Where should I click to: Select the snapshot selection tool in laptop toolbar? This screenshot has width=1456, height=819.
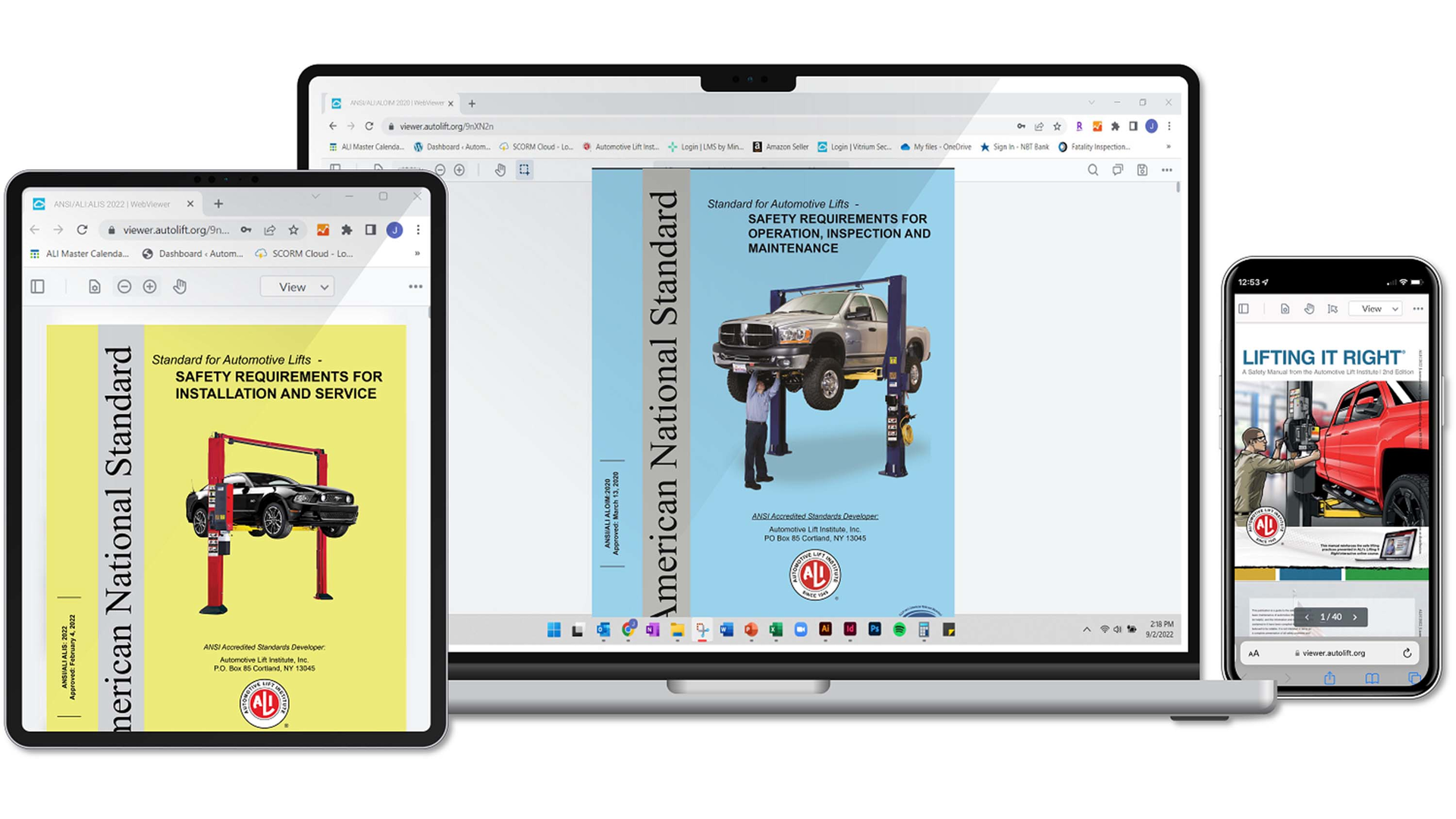(x=525, y=170)
